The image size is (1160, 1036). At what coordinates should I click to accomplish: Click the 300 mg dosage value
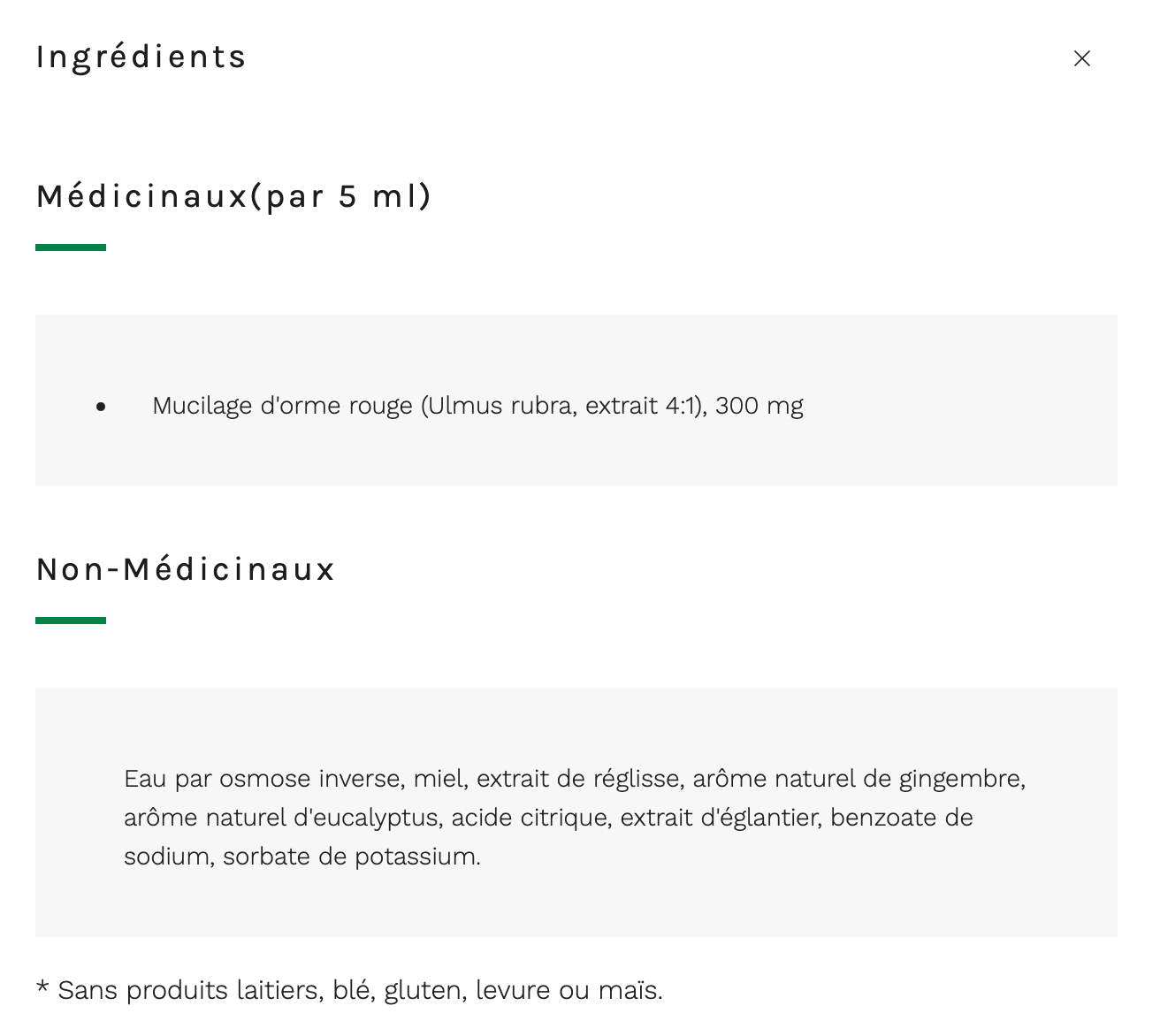[761, 406]
